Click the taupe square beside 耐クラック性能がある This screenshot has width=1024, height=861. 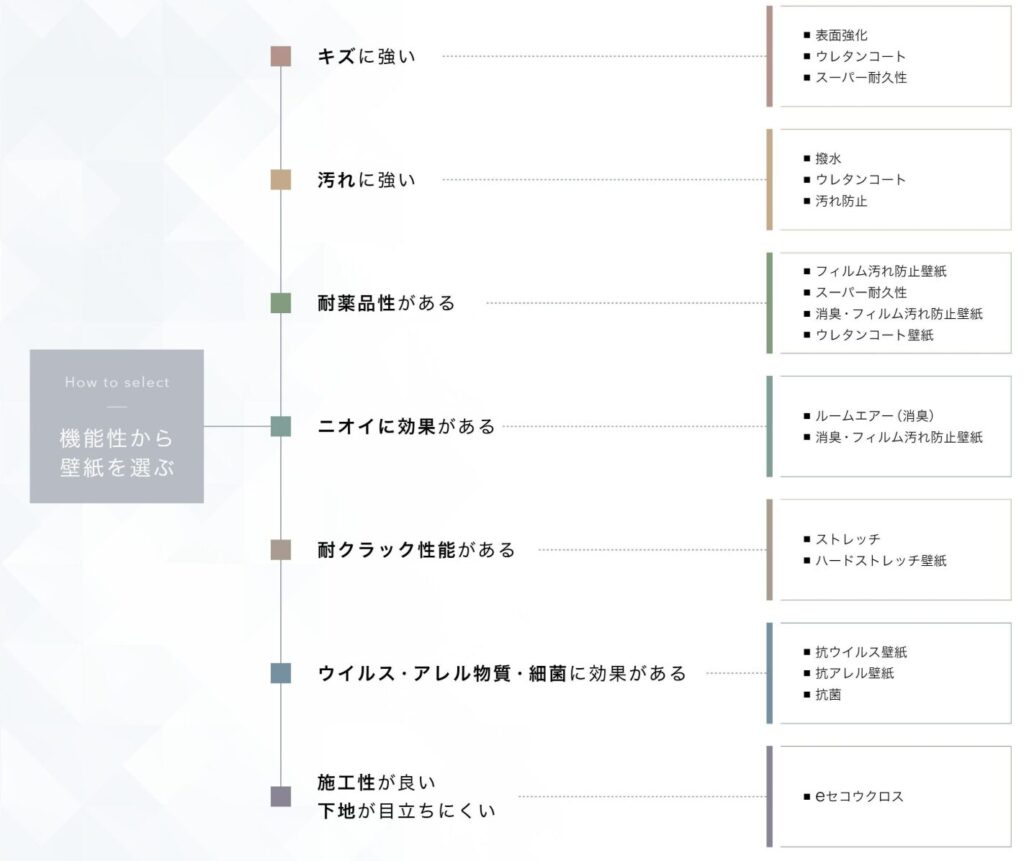click(281, 550)
